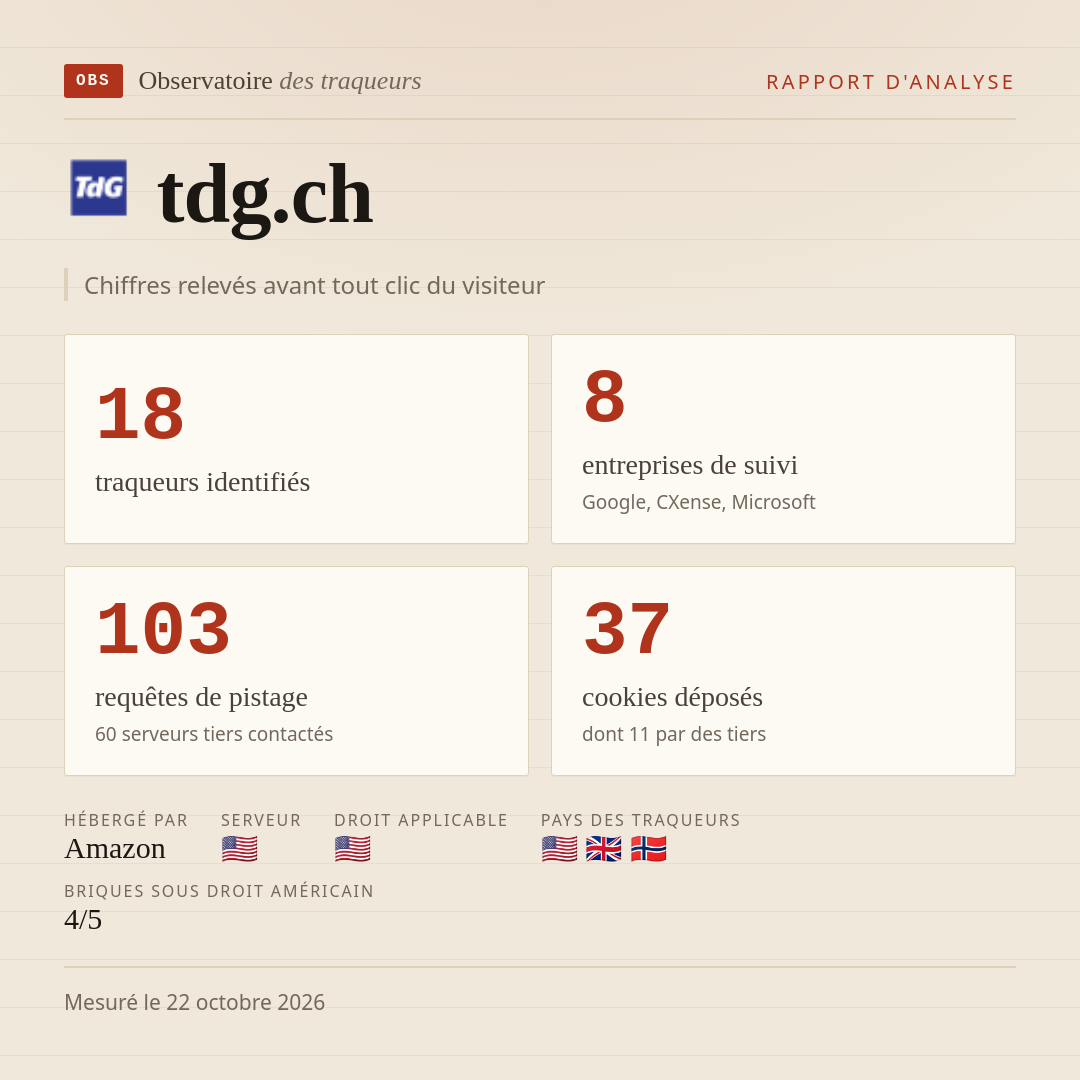The image size is (1080, 1080).
Task: Click the text Google, CXense, Microsoft
Action: 698,502
